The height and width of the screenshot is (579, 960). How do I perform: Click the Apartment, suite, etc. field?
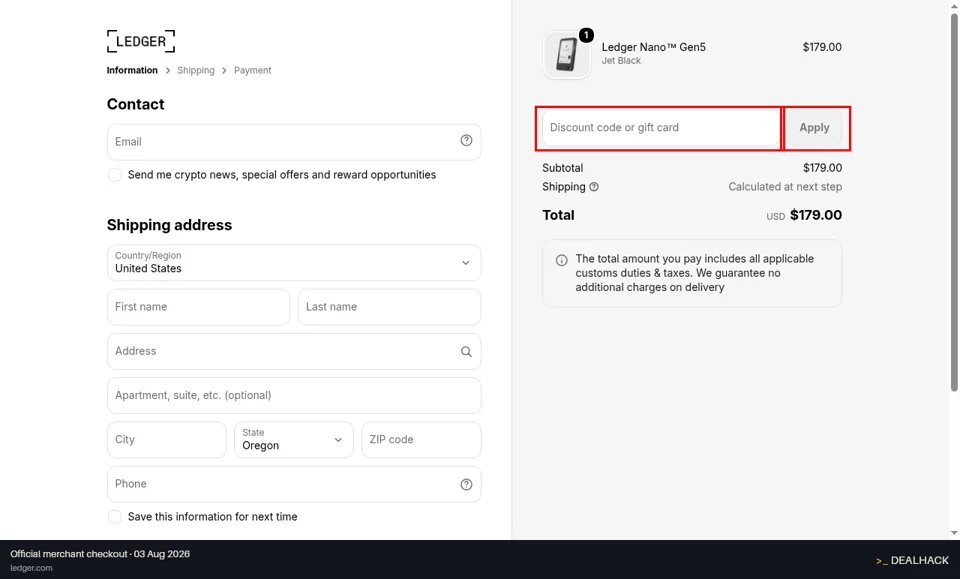point(294,395)
